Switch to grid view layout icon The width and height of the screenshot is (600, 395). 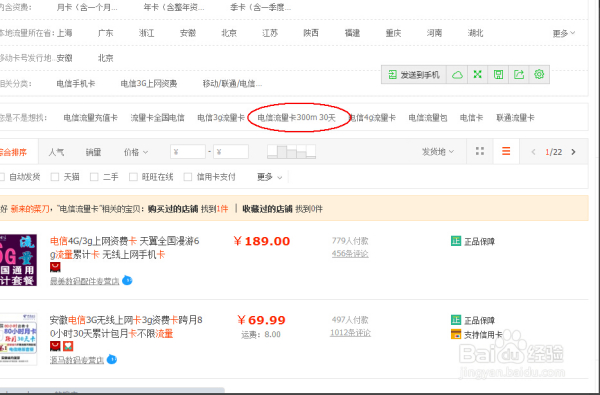click(x=480, y=152)
